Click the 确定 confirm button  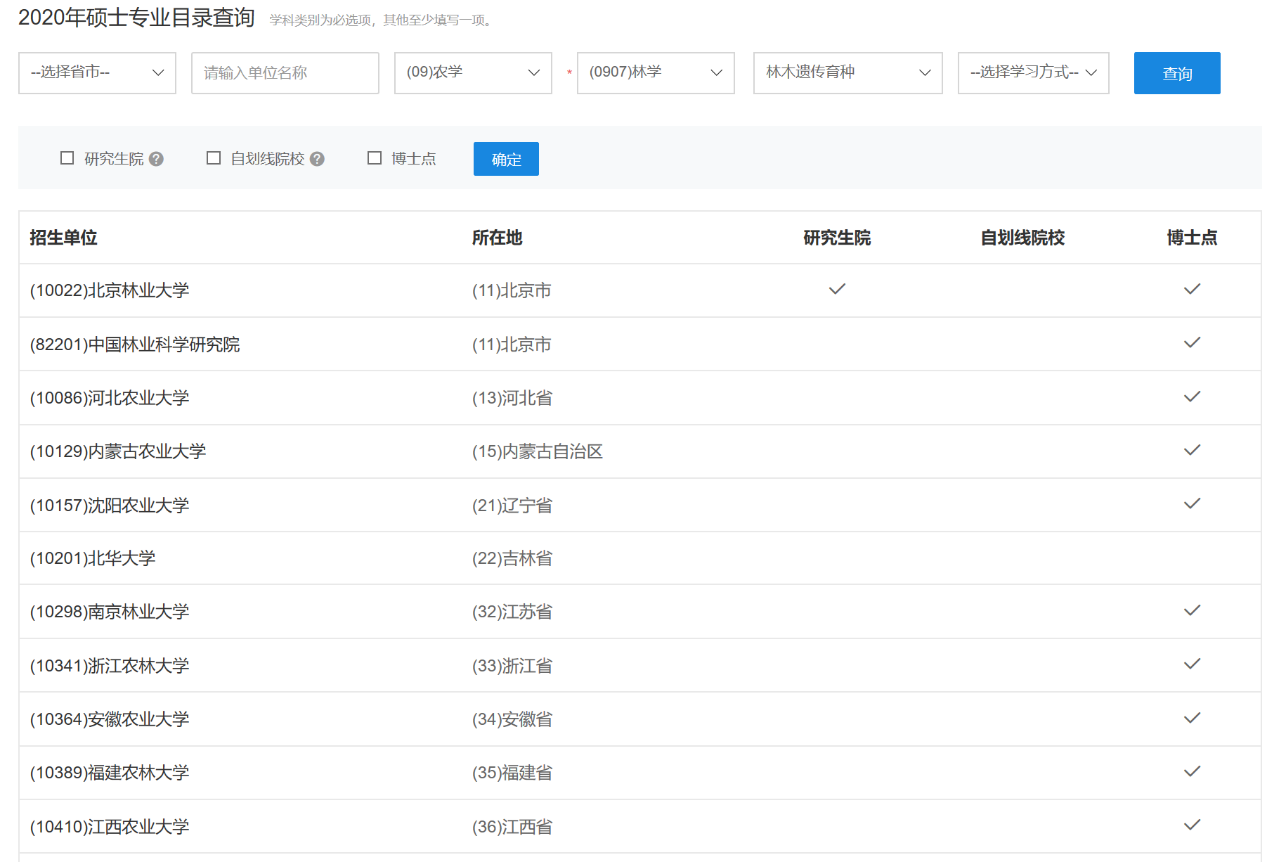(506, 159)
